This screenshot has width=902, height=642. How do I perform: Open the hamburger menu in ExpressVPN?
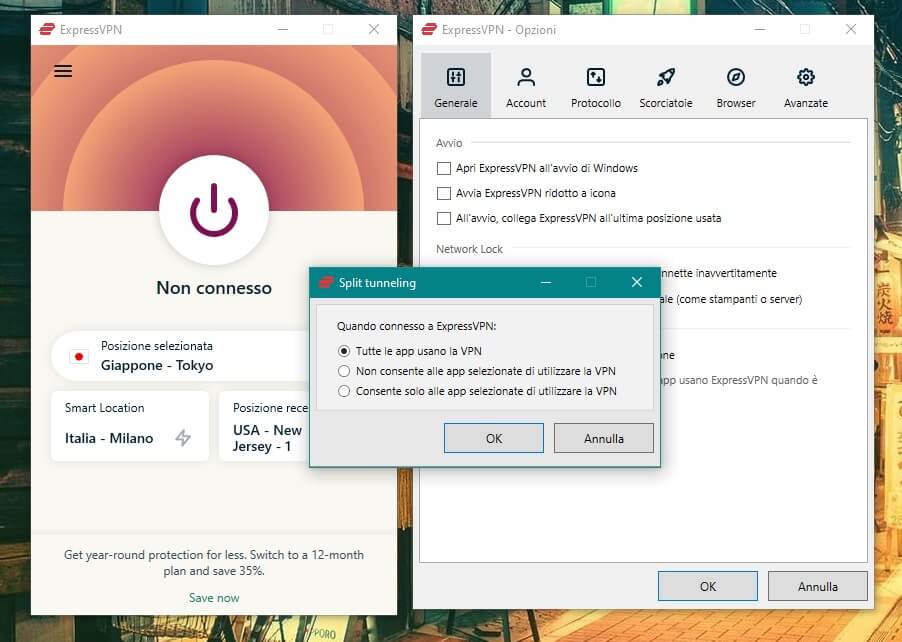(63, 71)
